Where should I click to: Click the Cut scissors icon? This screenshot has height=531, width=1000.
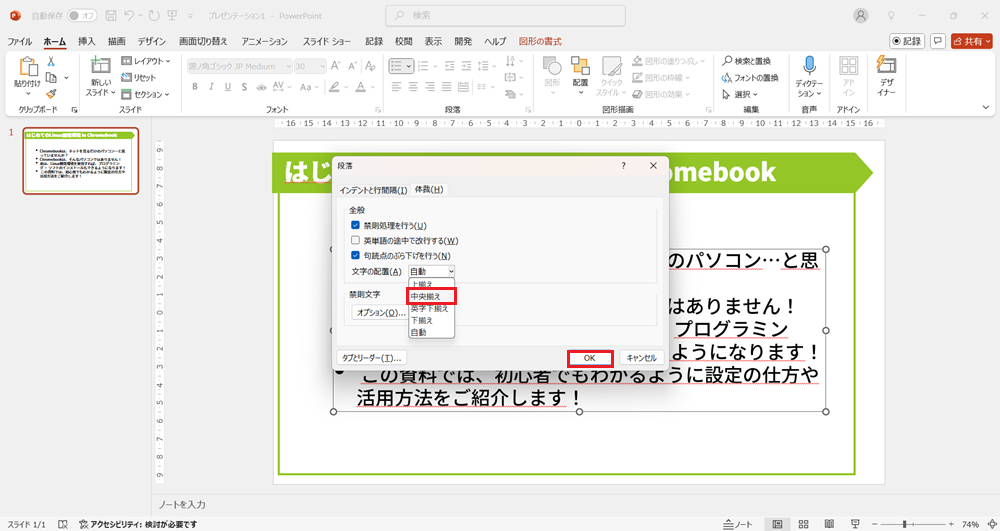click(x=51, y=62)
